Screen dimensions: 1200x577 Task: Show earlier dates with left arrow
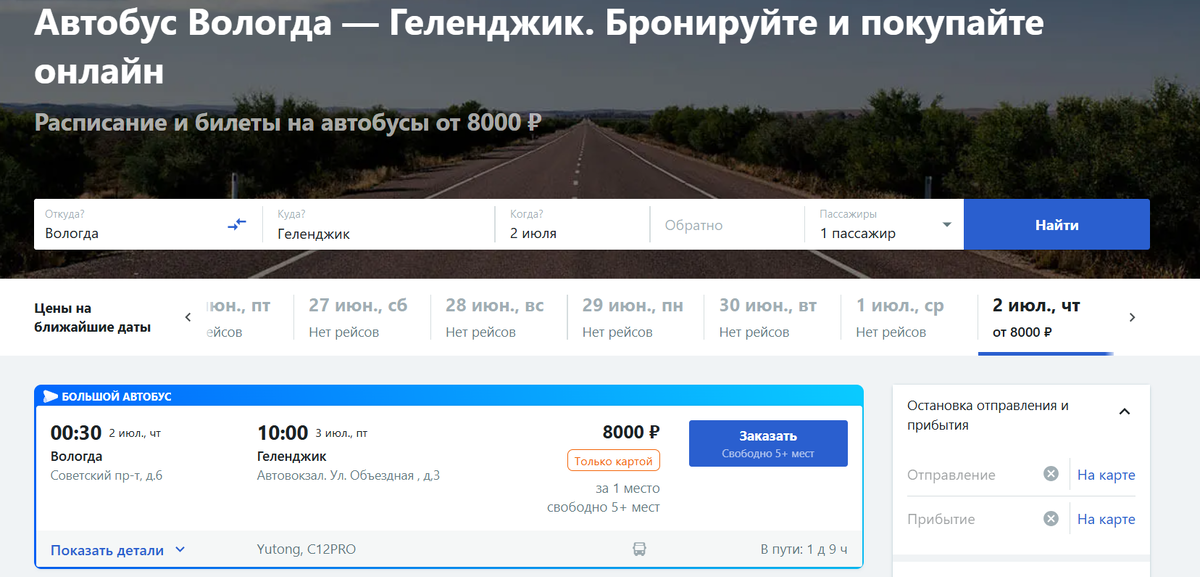tap(187, 318)
